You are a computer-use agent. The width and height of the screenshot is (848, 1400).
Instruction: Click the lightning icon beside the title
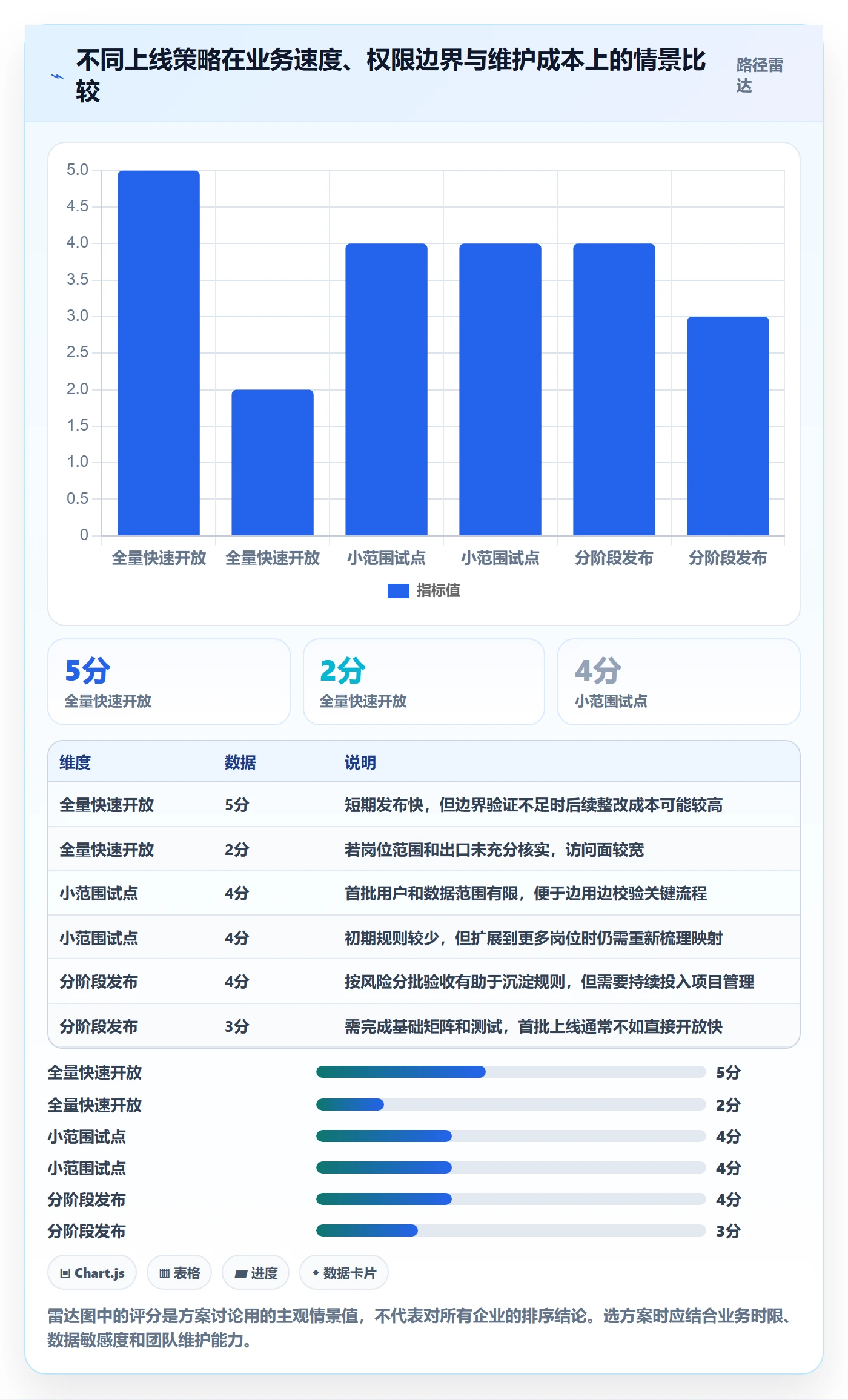(57, 76)
